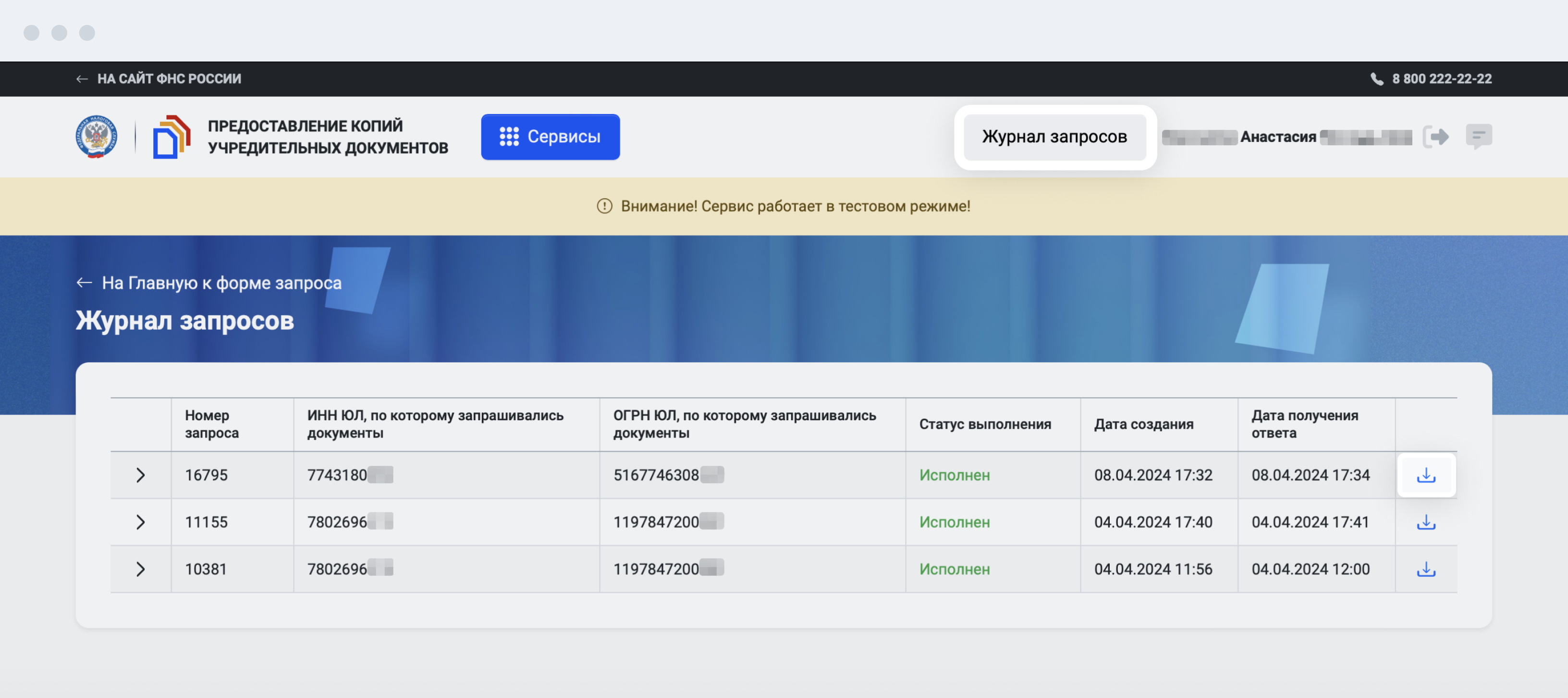Open the feedback chat bubble icon
The image size is (1568, 698).
(x=1479, y=136)
